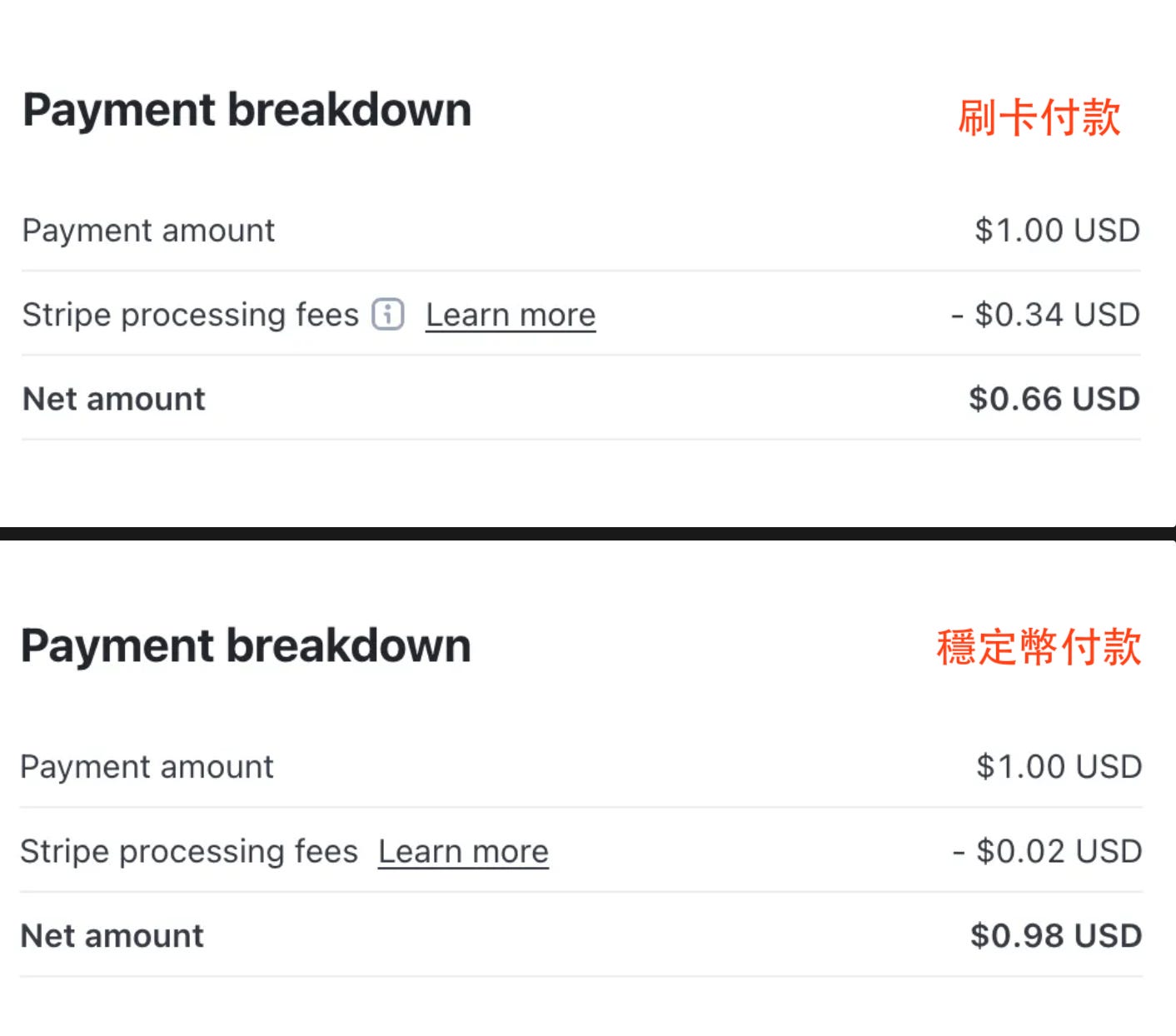Click the Stripe processing fees label in the bottom section

[x=190, y=850]
